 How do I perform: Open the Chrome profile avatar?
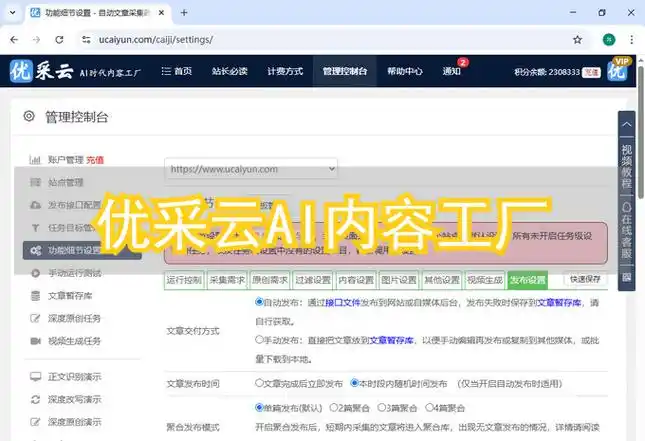tap(609, 39)
